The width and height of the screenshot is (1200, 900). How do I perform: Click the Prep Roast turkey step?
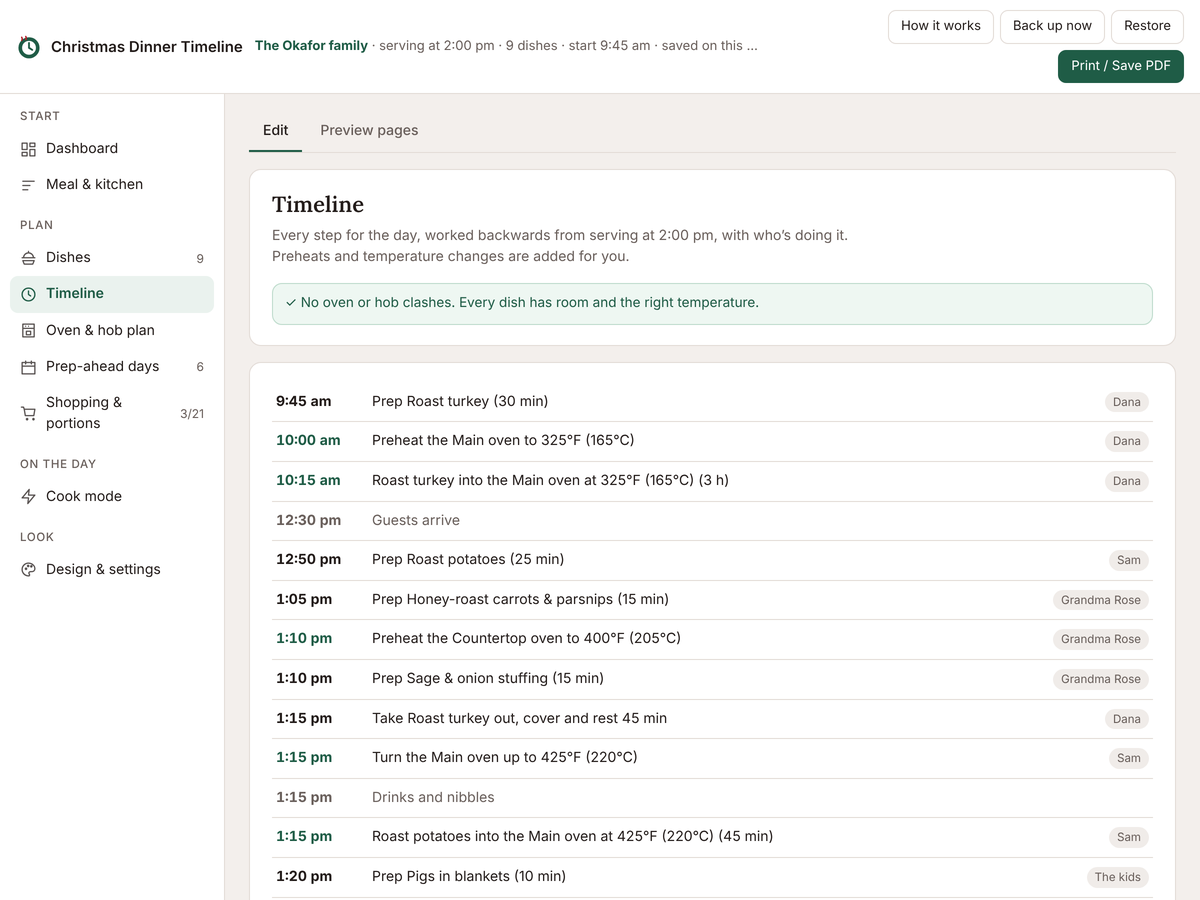[x=460, y=401]
